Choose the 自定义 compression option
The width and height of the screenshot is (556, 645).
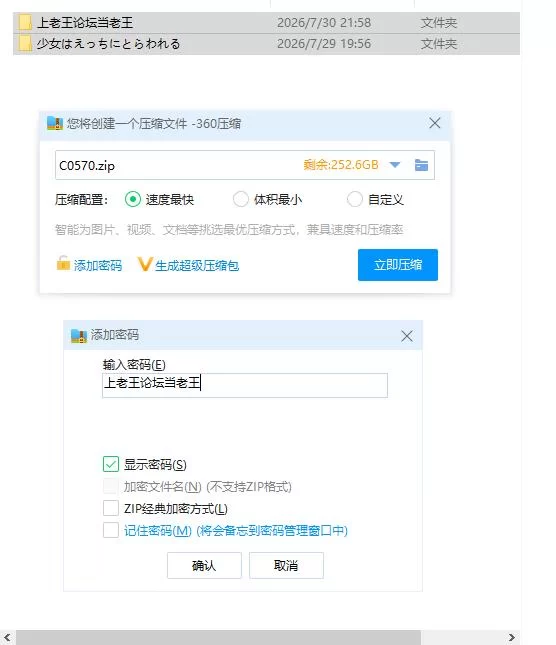[x=354, y=200]
